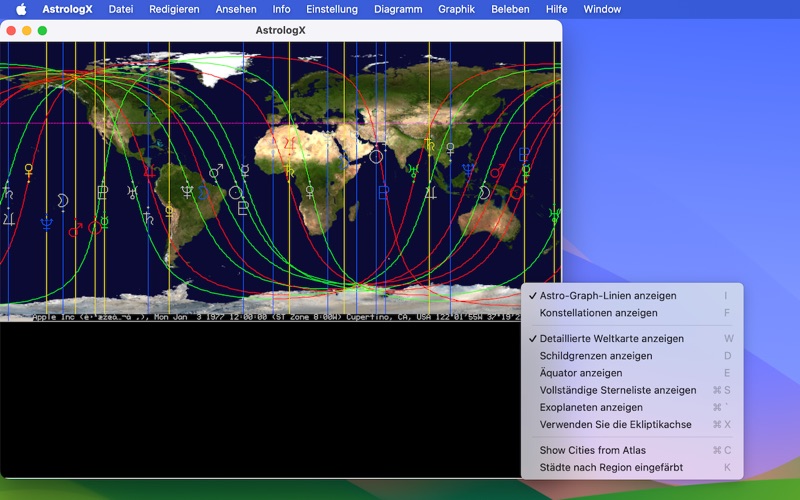Image resolution: width=800 pixels, height=500 pixels.
Task: Click the white Neptune glyph over northern South America
Action: coord(187,192)
